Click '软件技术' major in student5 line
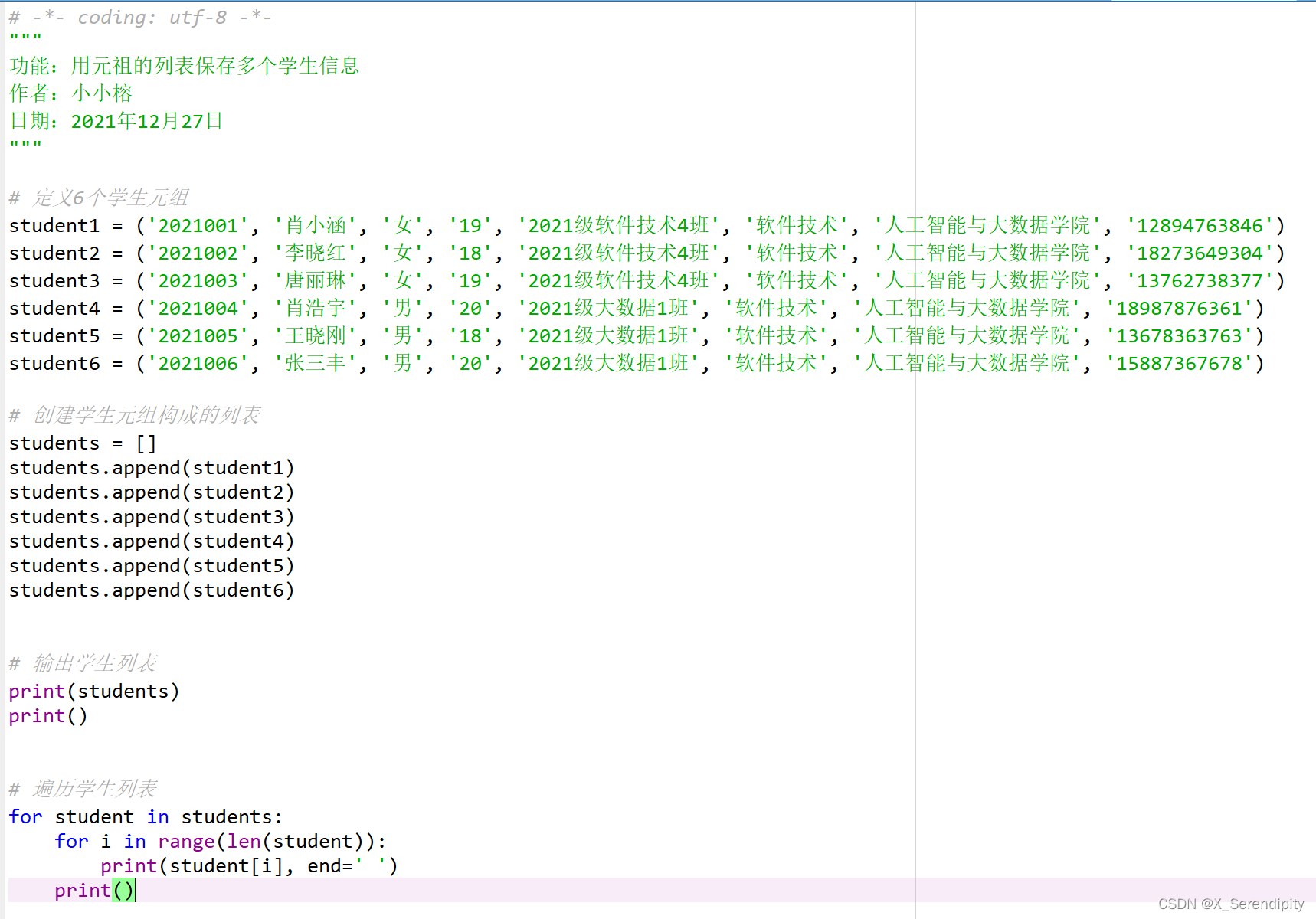Viewport: 1316px width, 919px height. click(777, 335)
